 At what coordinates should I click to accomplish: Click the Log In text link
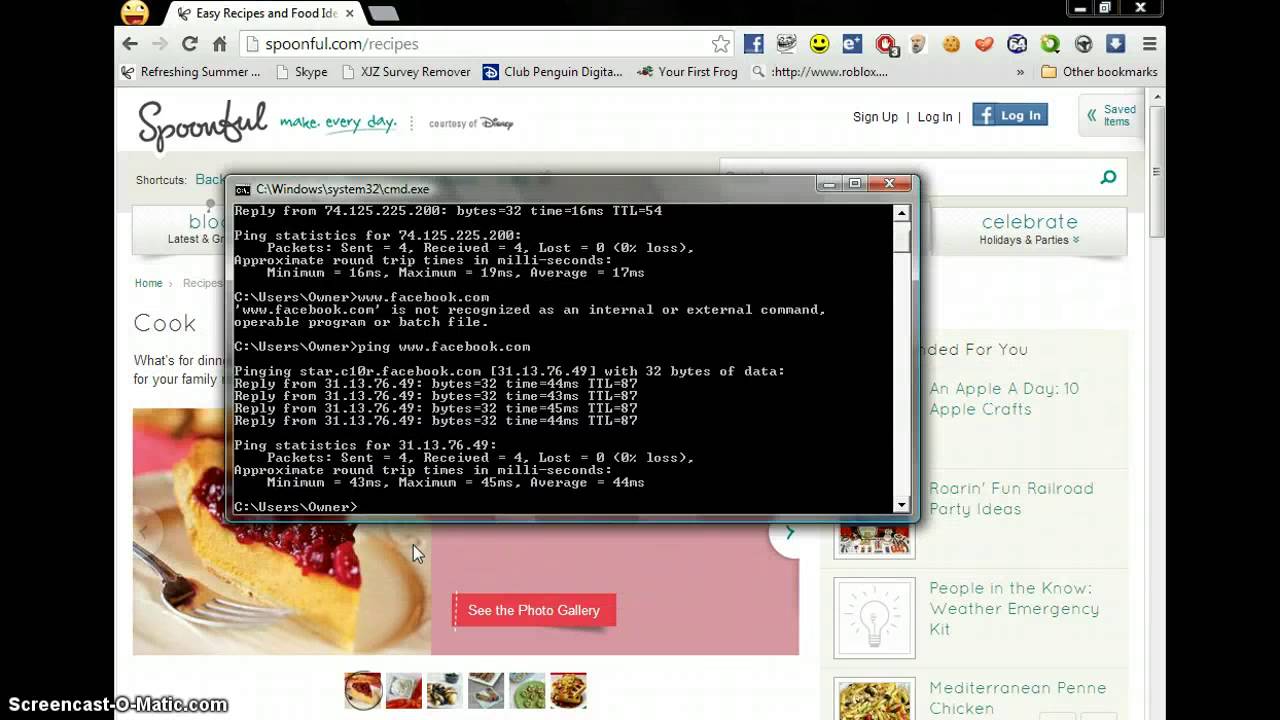[x=935, y=117]
